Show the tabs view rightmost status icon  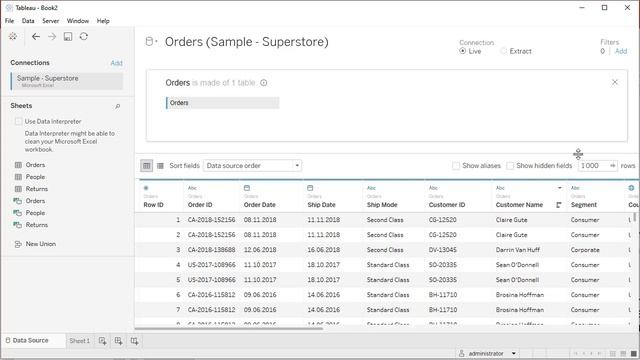633,353
